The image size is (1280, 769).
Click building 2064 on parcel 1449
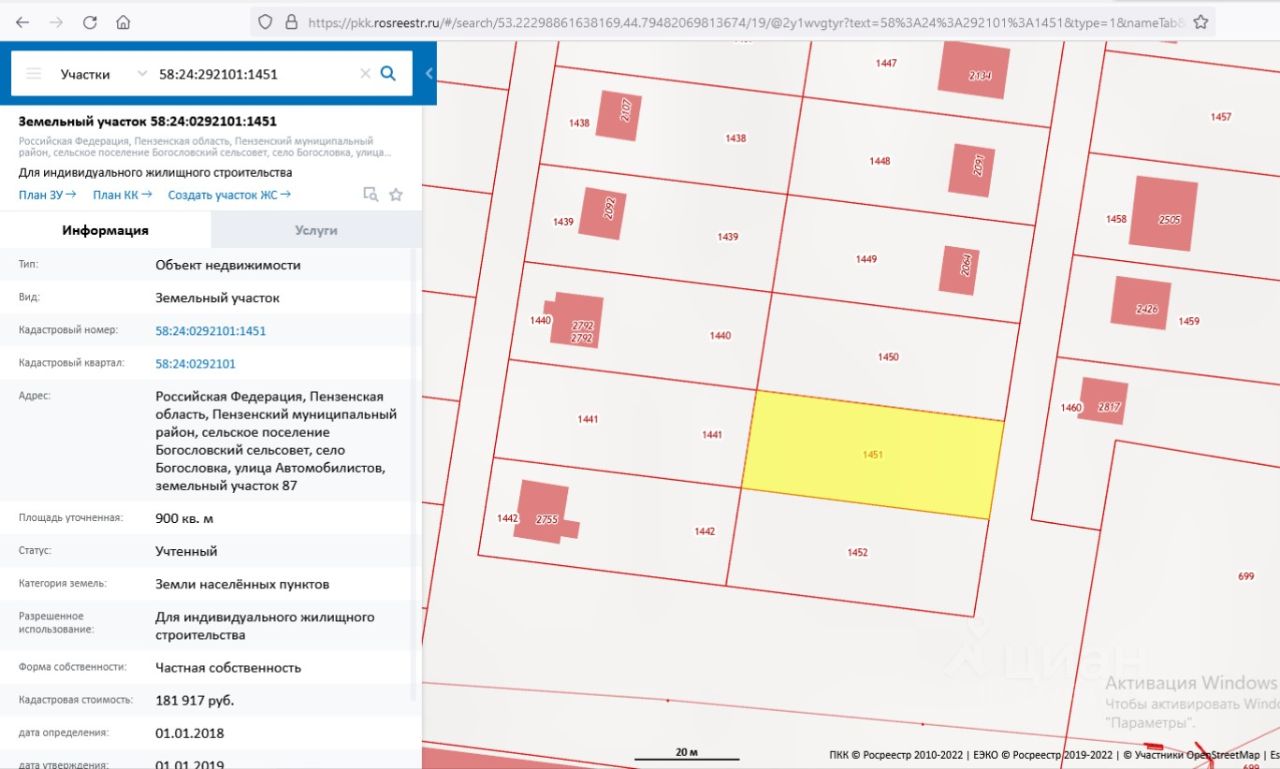(x=960, y=270)
